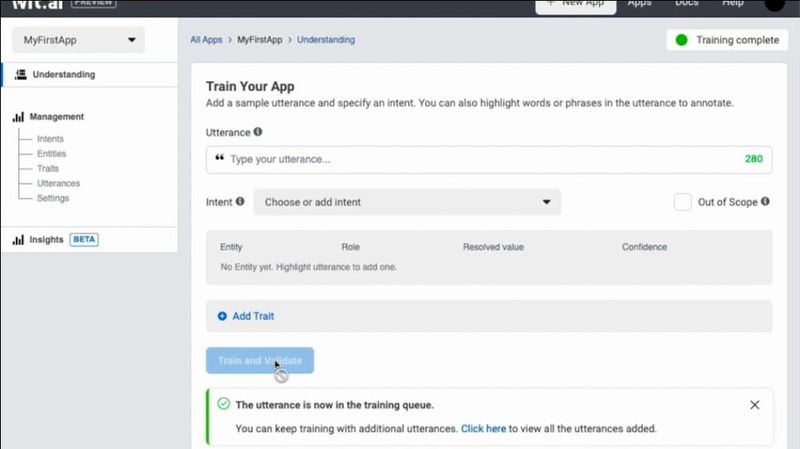Click the Understanding sidebar icon
Image resolution: width=800 pixels, height=449 pixels.
pos(20,74)
